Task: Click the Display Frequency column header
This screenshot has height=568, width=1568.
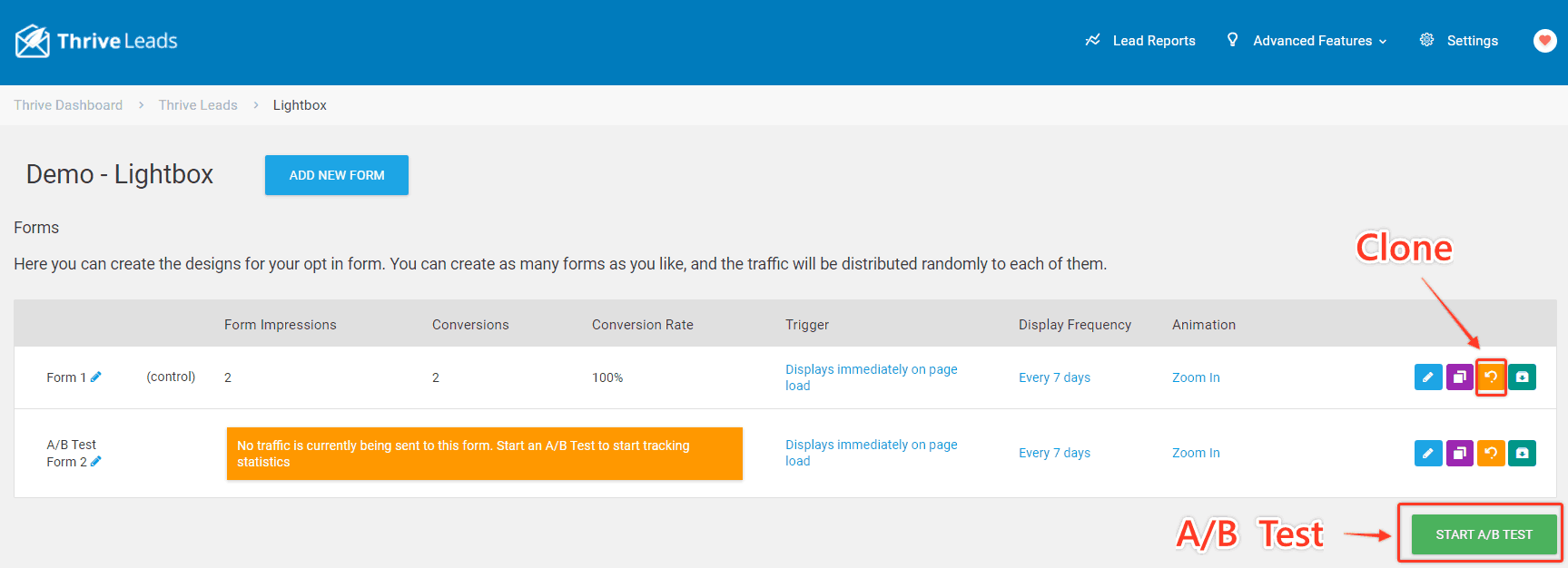Action: (1075, 325)
